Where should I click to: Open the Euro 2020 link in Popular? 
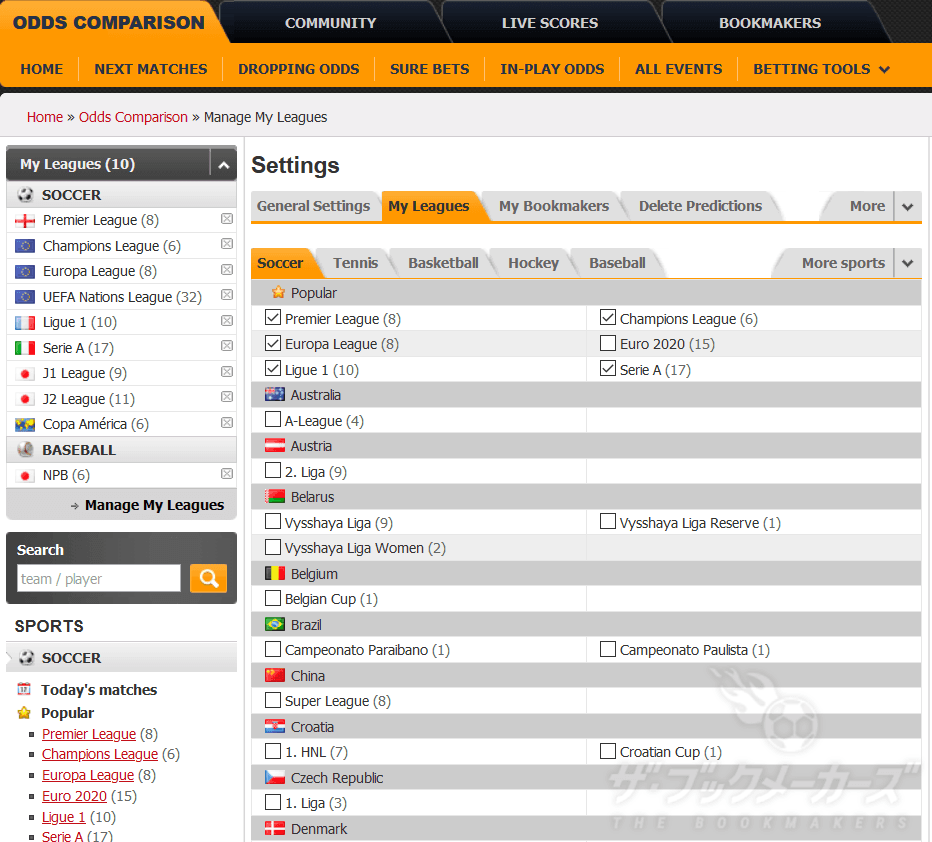point(74,796)
